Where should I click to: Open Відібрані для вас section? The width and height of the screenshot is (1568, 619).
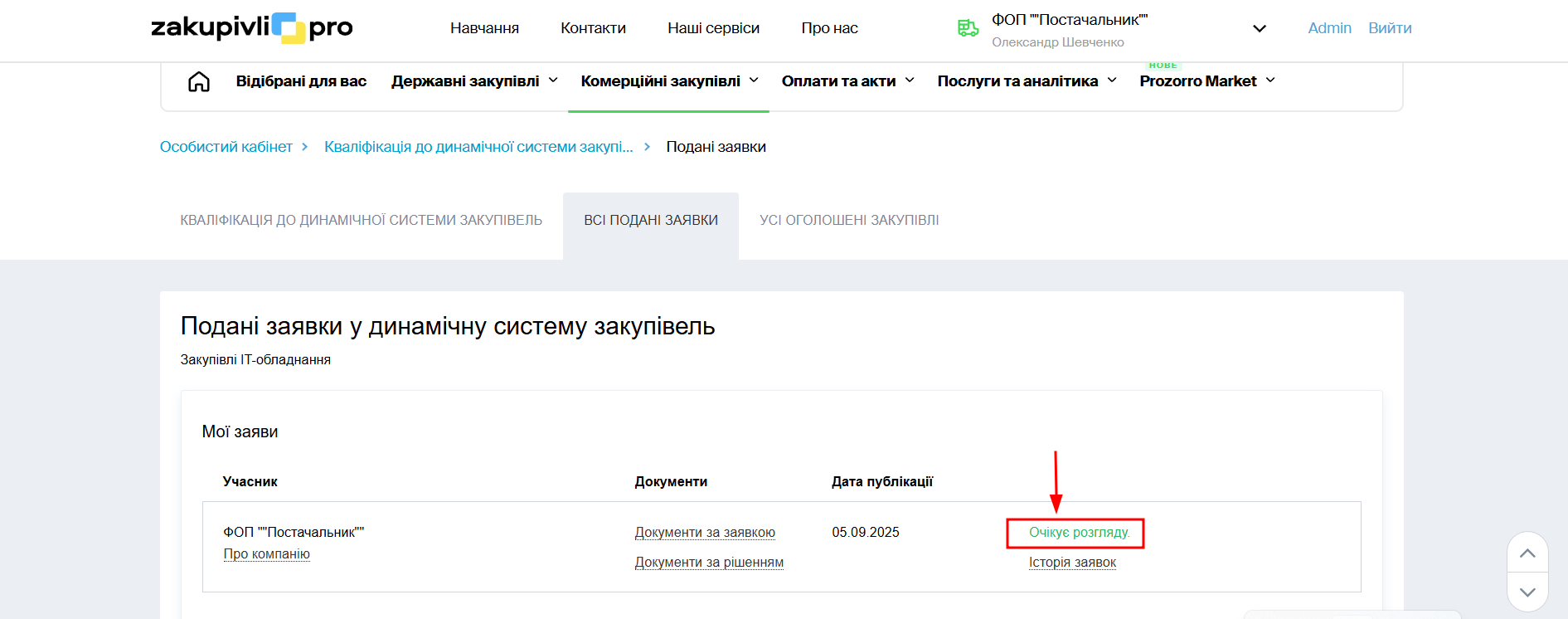[301, 81]
